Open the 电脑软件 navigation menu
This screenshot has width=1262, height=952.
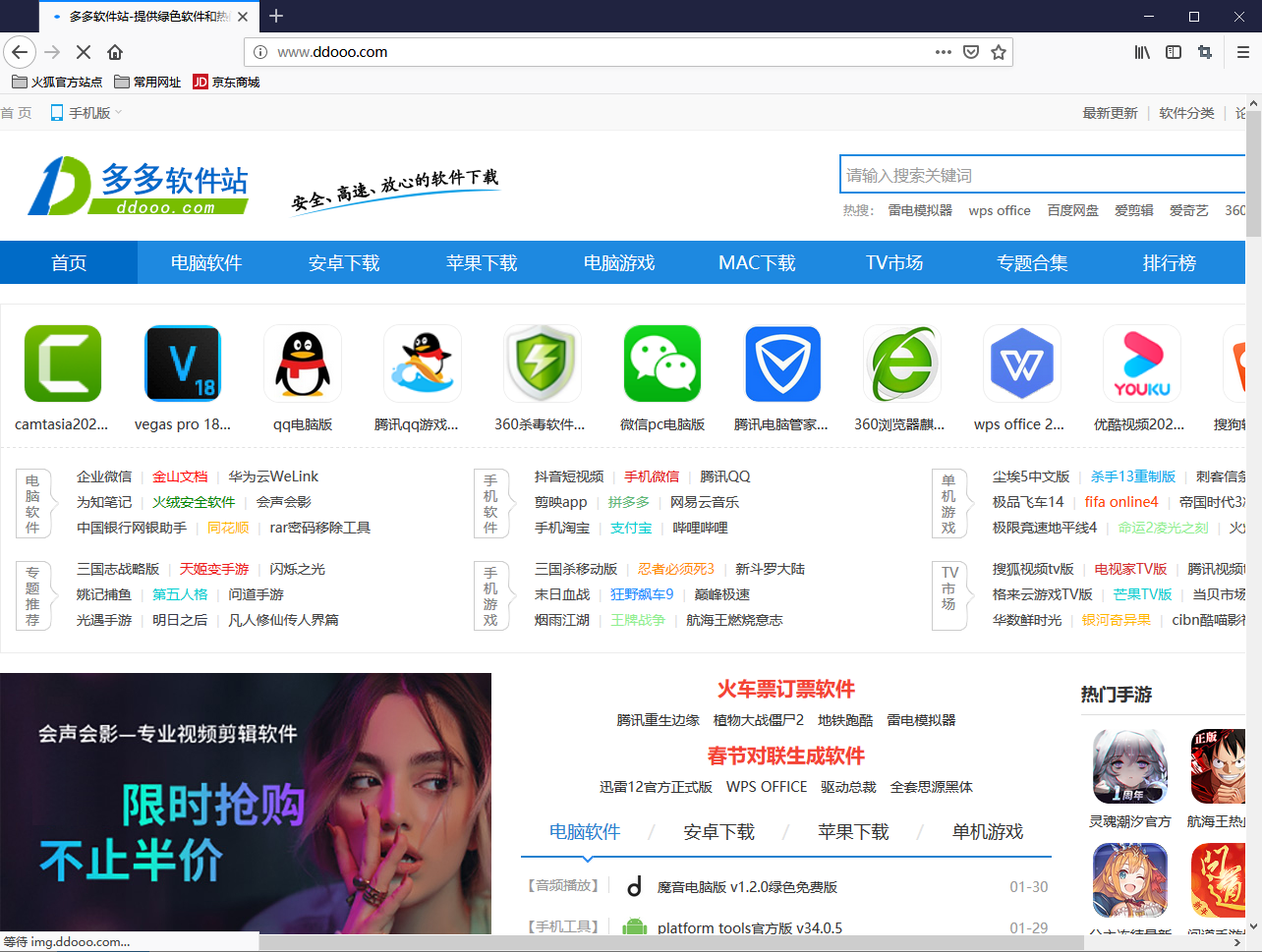206,262
